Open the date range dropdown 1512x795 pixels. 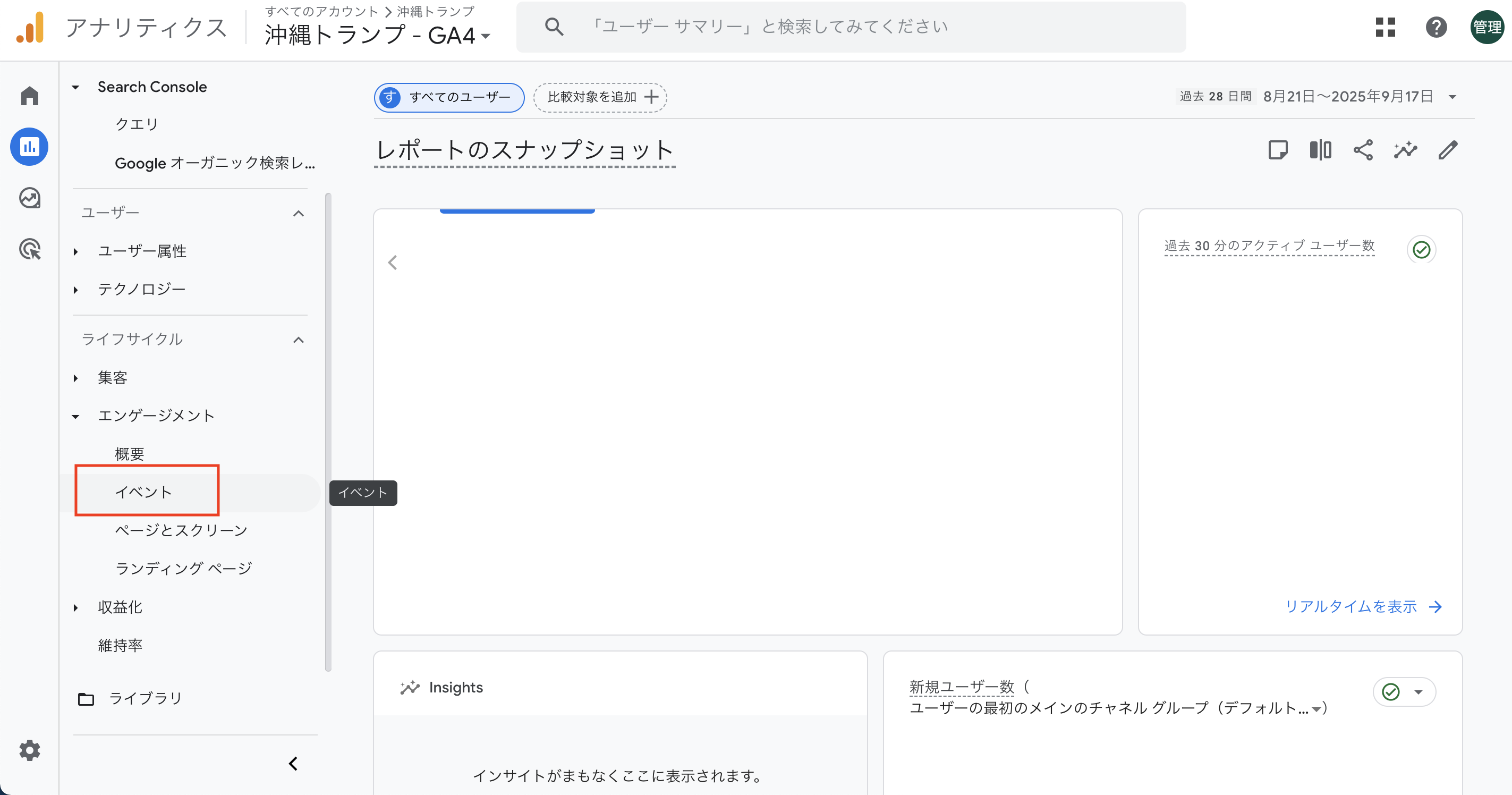(x=1452, y=97)
